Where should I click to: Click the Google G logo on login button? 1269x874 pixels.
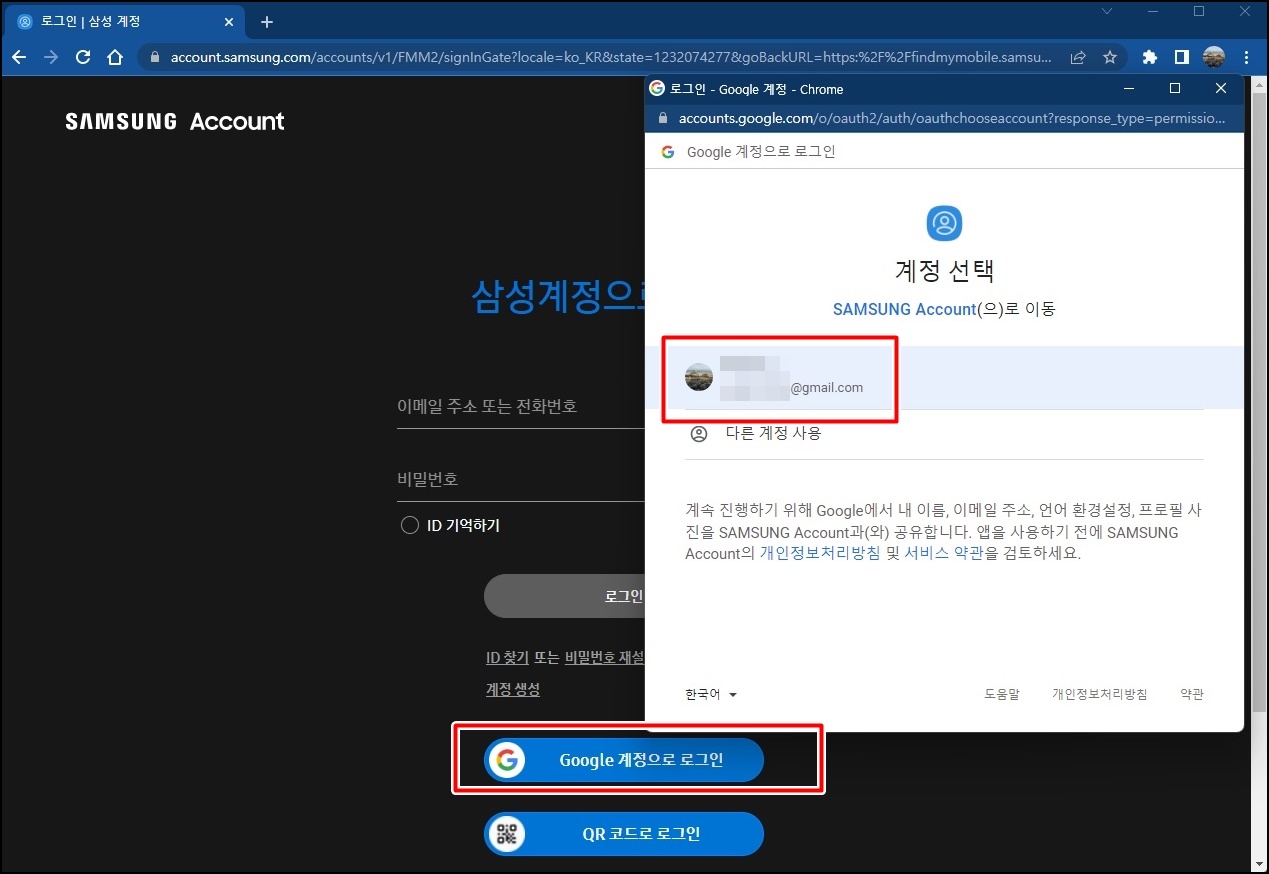[508, 760]
